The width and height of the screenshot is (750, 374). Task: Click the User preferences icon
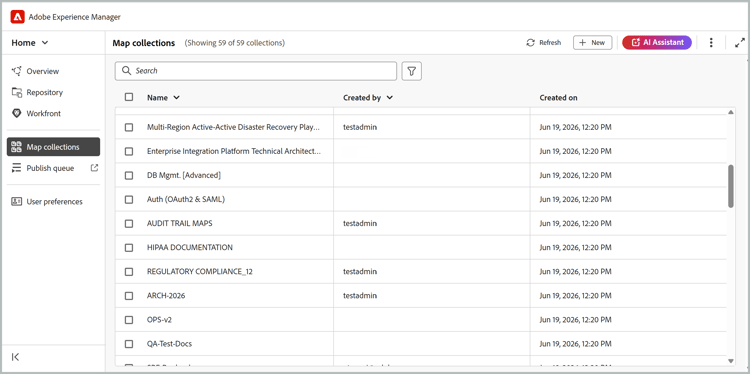[17, 201]
